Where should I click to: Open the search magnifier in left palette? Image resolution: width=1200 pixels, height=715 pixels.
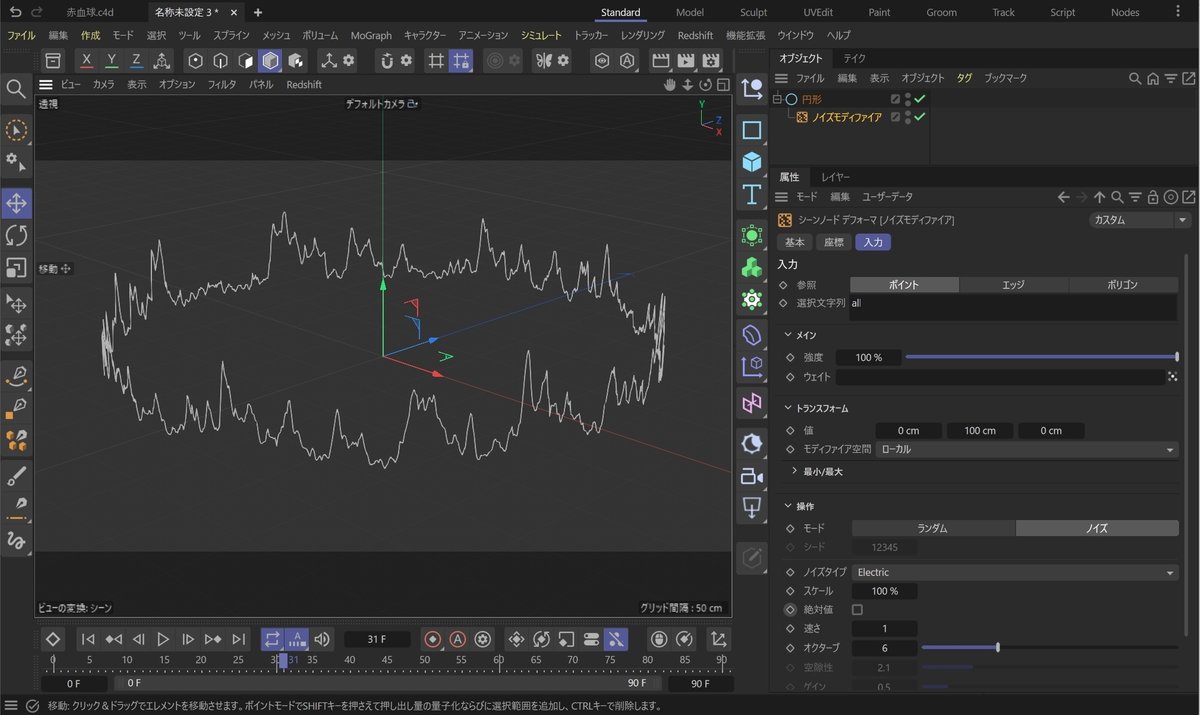tap(16, 90)
